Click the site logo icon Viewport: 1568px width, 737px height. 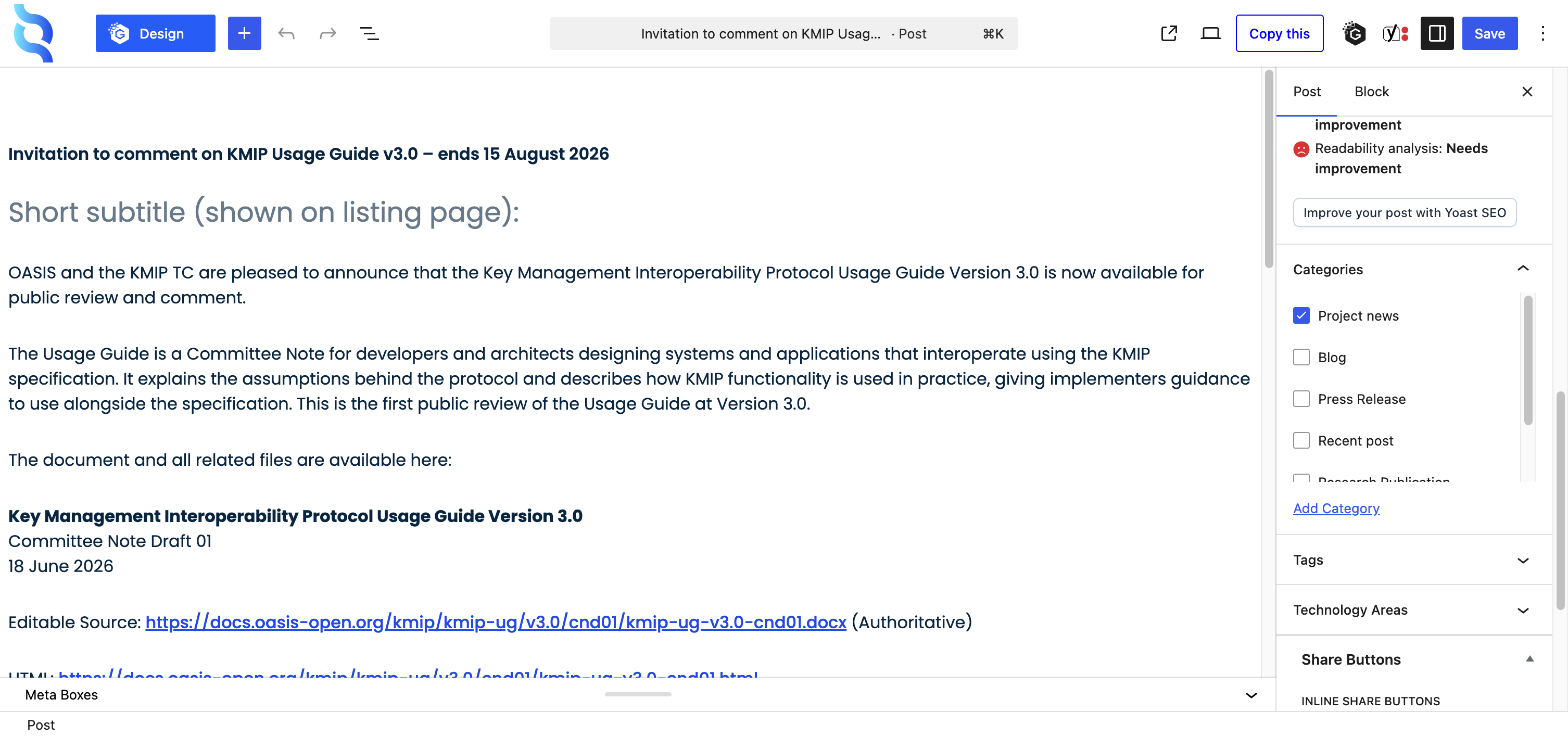(33, 33)
